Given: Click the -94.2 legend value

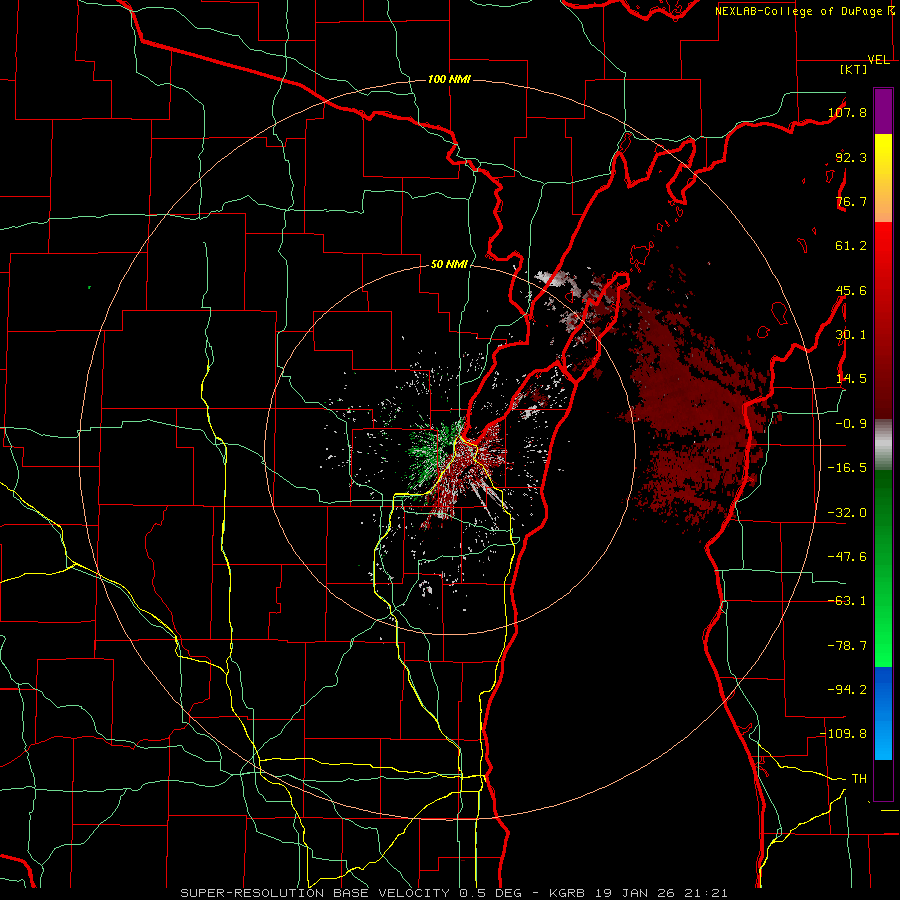Looking at the screenshot, I should click(x=847, y=690).
